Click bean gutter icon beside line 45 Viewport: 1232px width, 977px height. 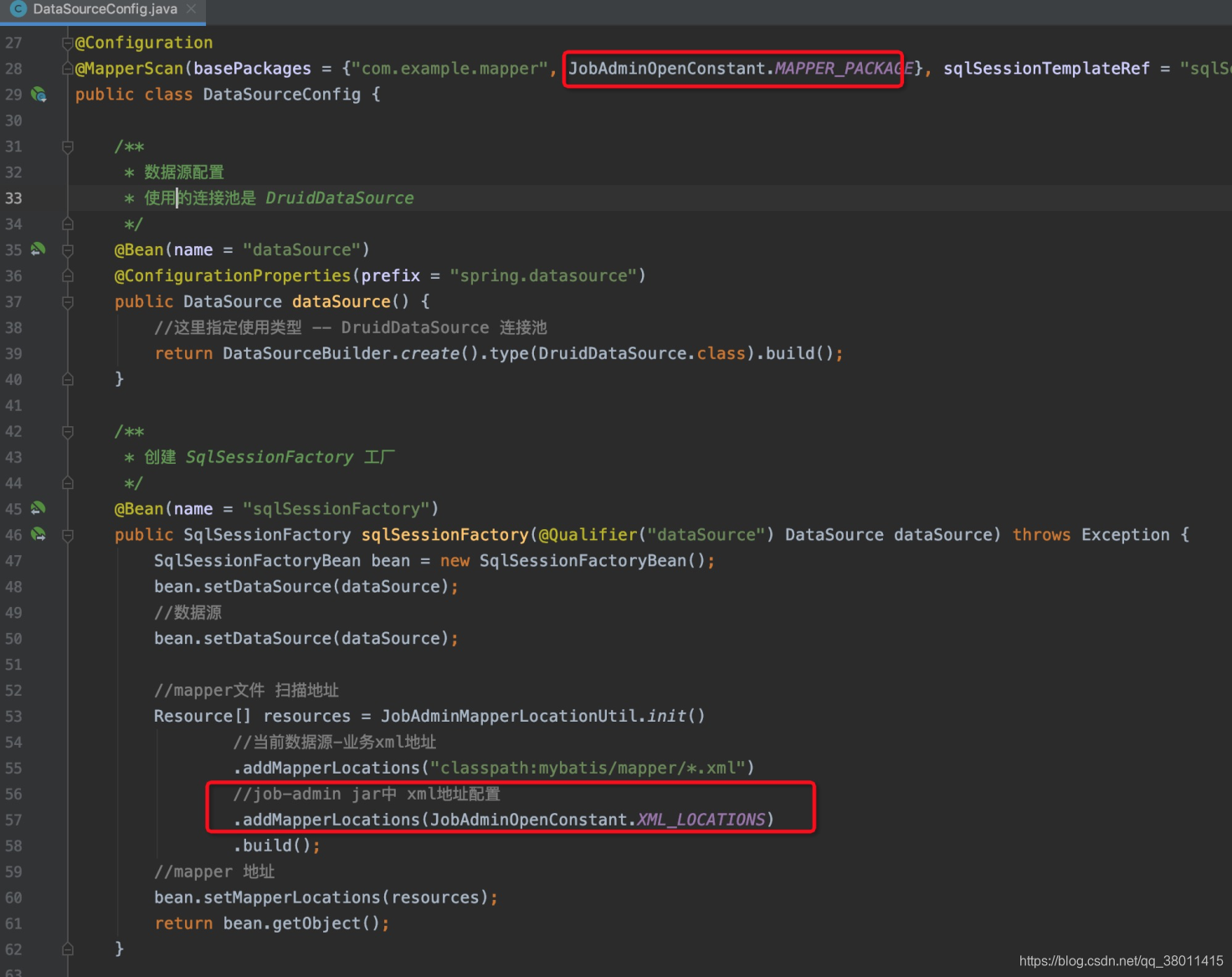(x=38, y=508)
